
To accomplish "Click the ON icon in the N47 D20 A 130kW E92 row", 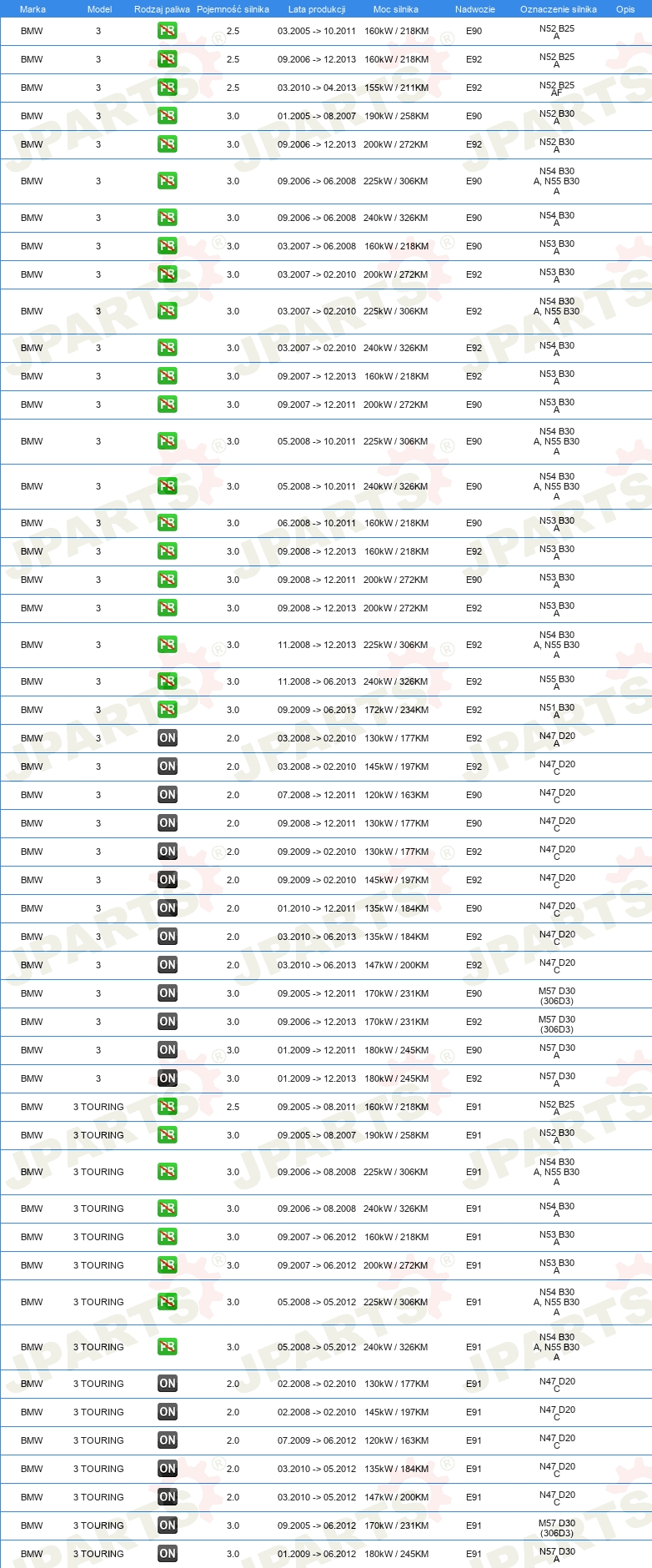I will (x=168, y=738).
